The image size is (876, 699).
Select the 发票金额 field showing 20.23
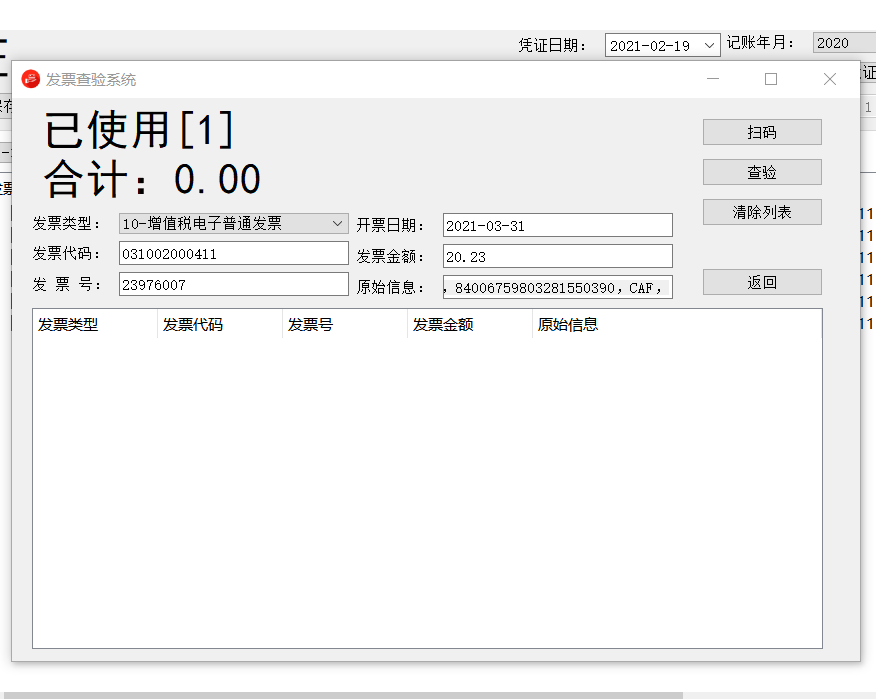click(x=557, y=257)
